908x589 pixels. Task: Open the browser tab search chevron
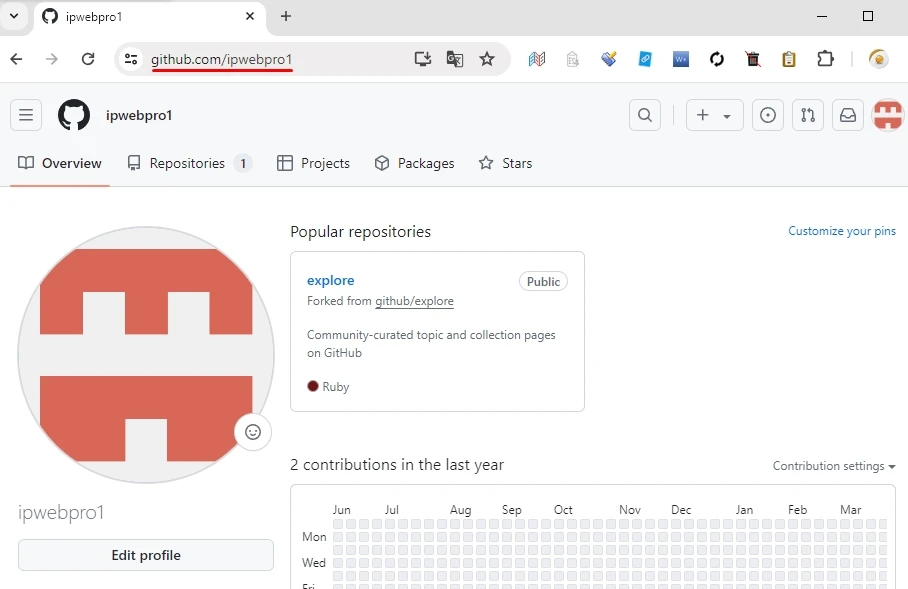pos(14,16)
